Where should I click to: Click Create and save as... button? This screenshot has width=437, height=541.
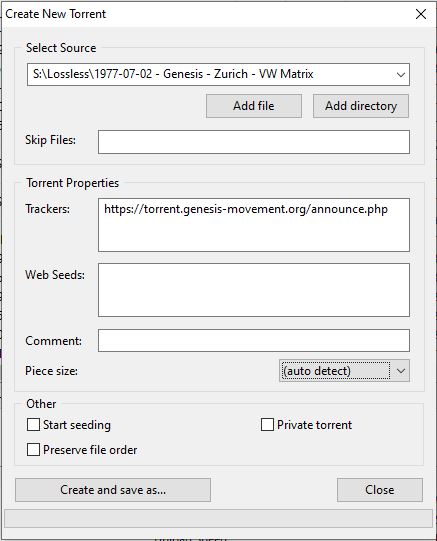[x=113, y=490]
